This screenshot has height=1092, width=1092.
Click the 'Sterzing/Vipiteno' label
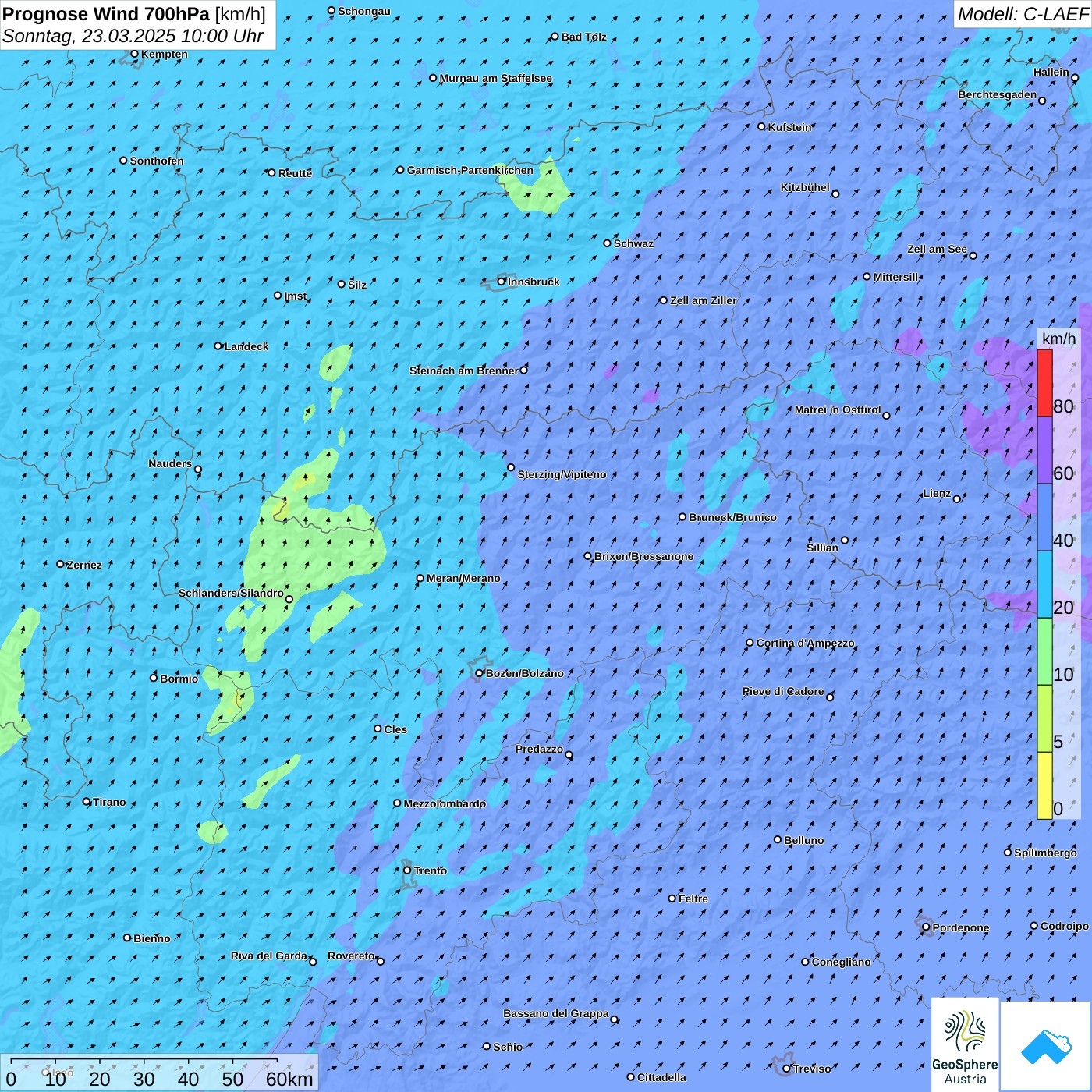tap(562, 474)
